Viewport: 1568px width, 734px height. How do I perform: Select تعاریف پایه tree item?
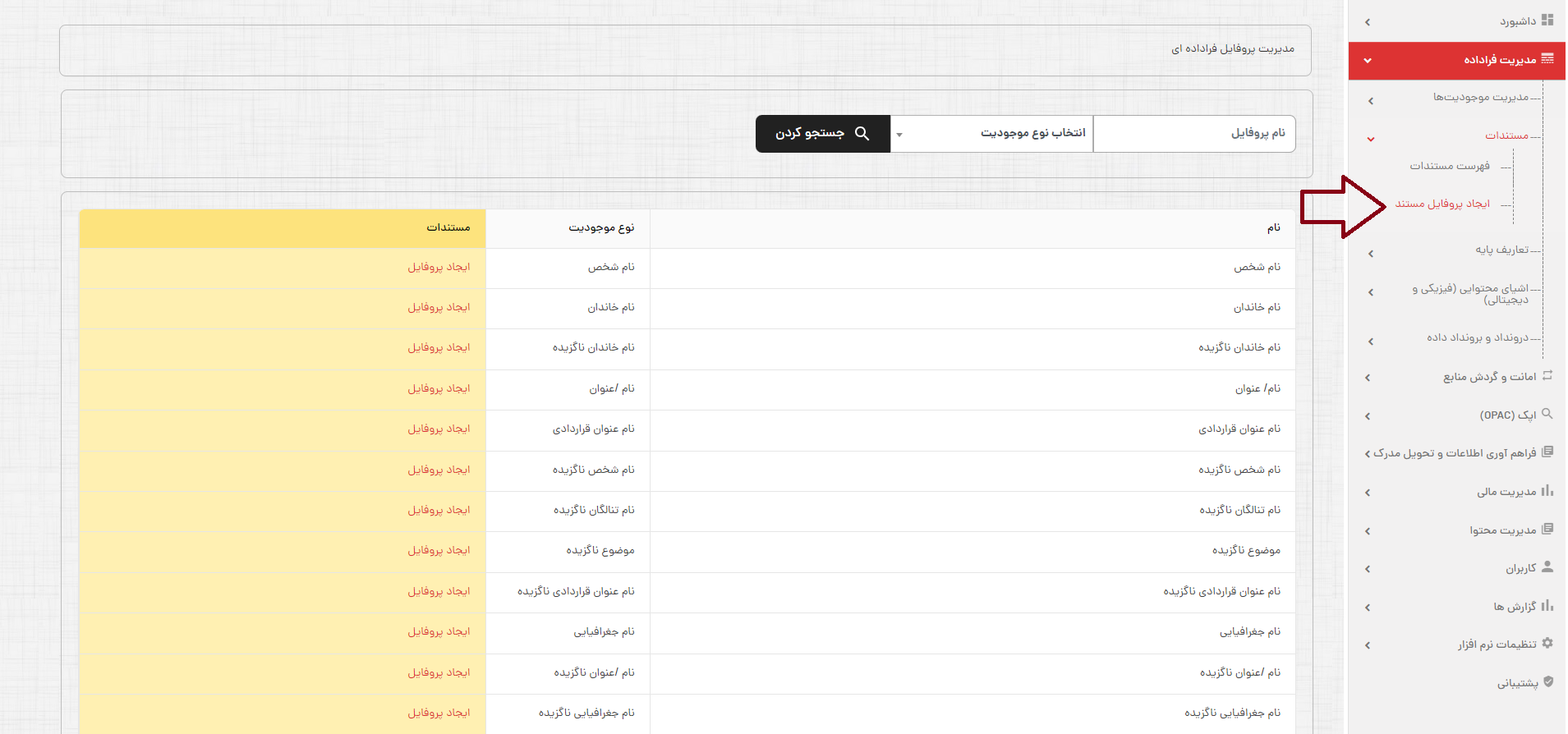[x=1502, y=250]
